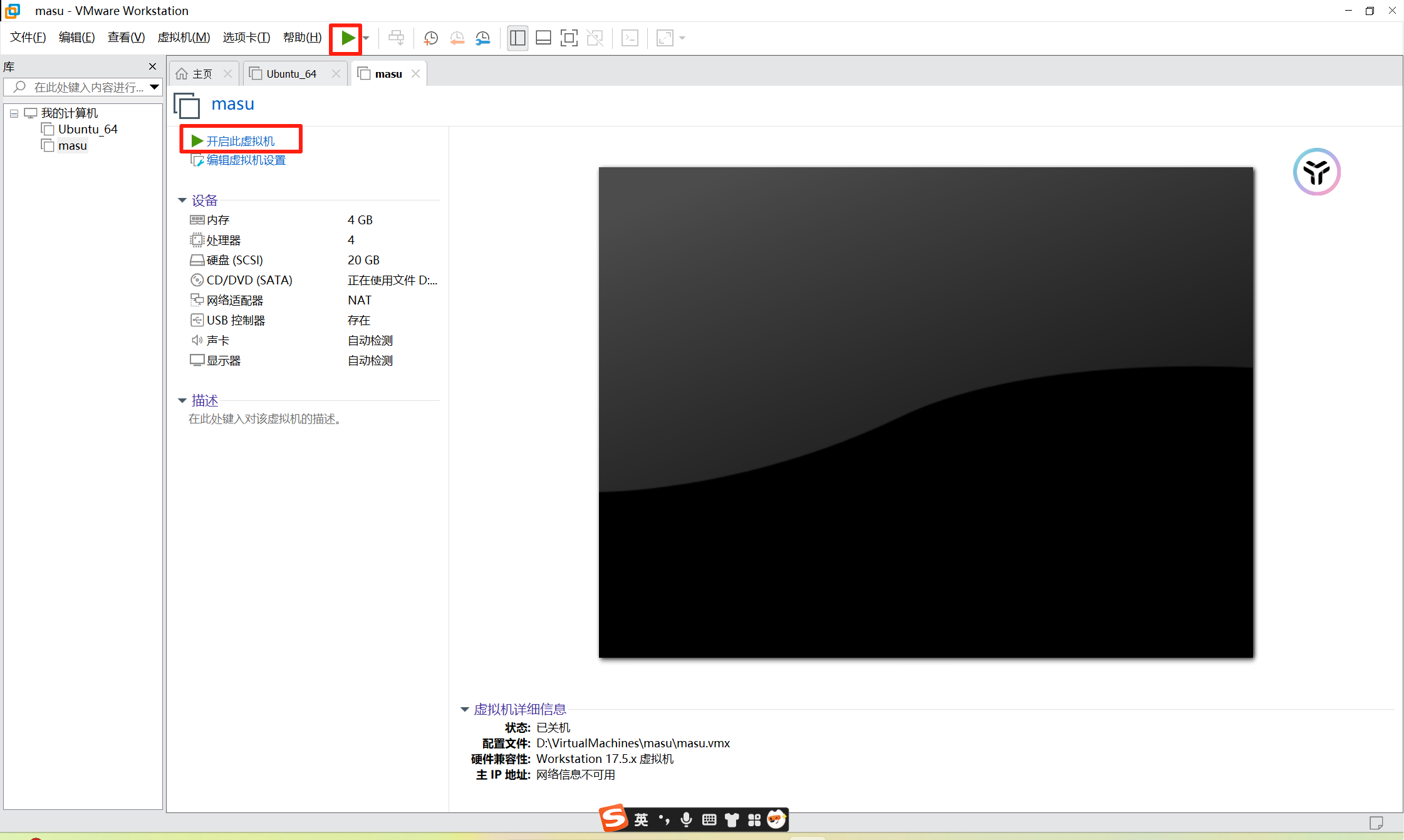Viewport: 1404px width, 840px height.
Task: Click the green power-on toolbar button
Action: pyautogui.click(x=346, y=38)
